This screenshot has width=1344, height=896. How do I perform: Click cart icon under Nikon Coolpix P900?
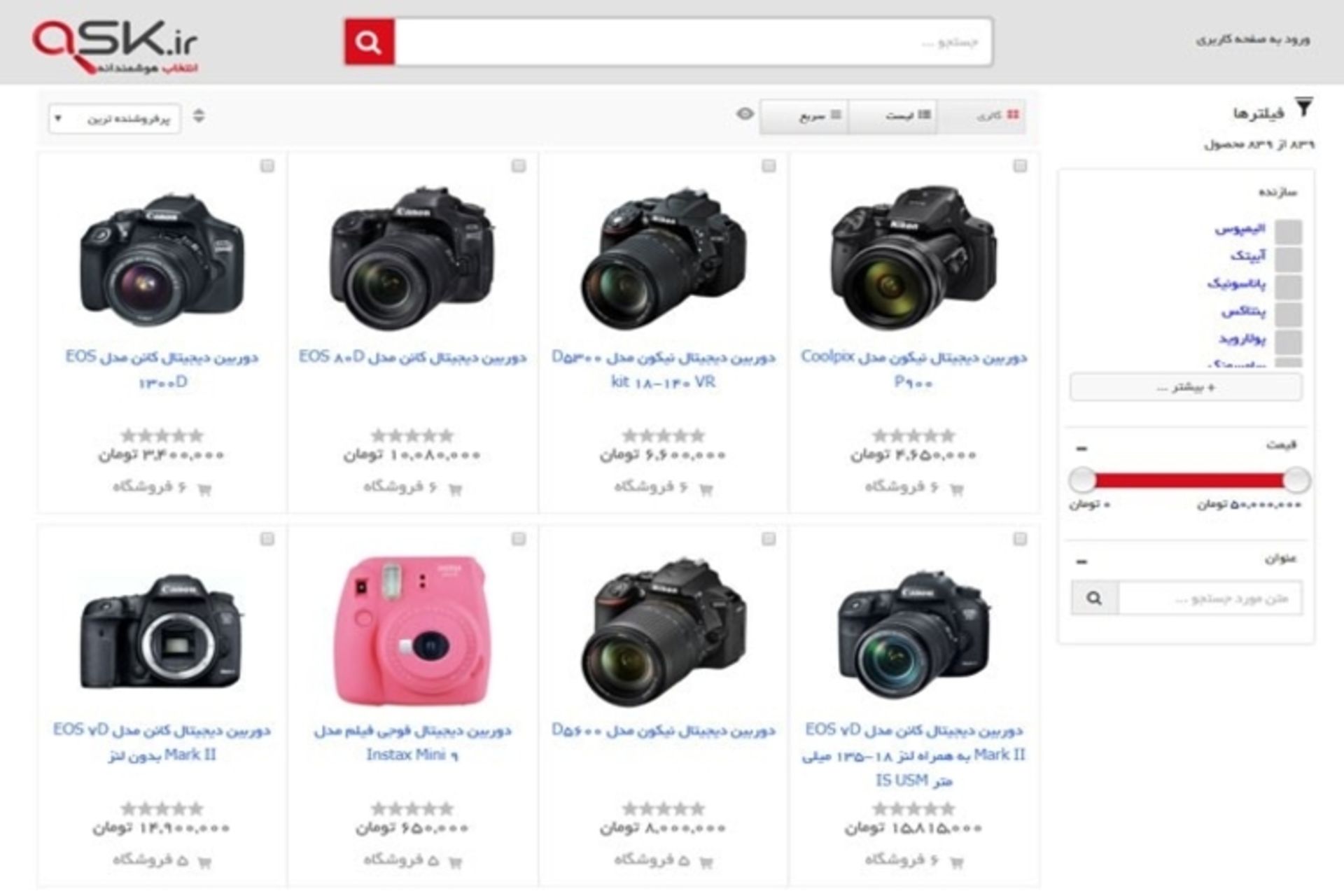(957, 489)
